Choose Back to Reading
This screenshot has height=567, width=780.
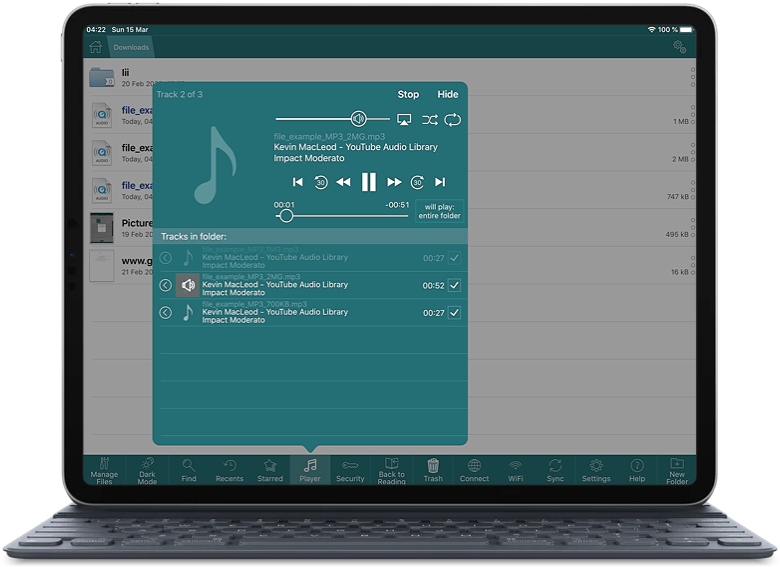(x=391, y=470)
